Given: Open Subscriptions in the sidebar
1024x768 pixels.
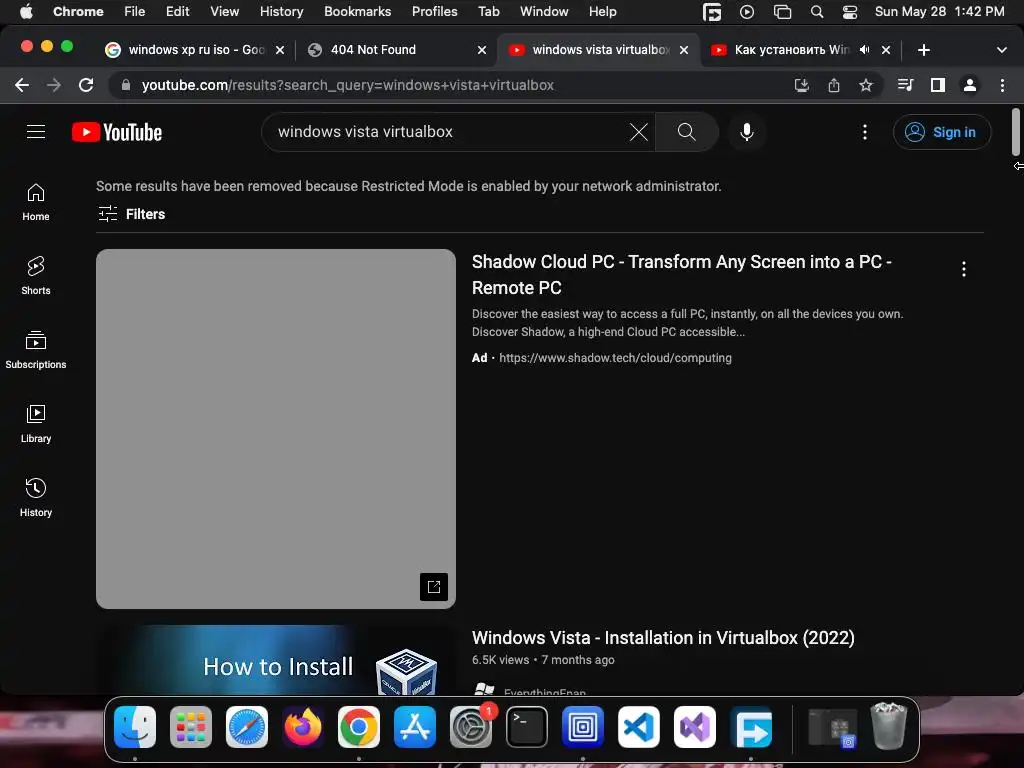Looking at the screenshot, I should [x=36, y=350].
